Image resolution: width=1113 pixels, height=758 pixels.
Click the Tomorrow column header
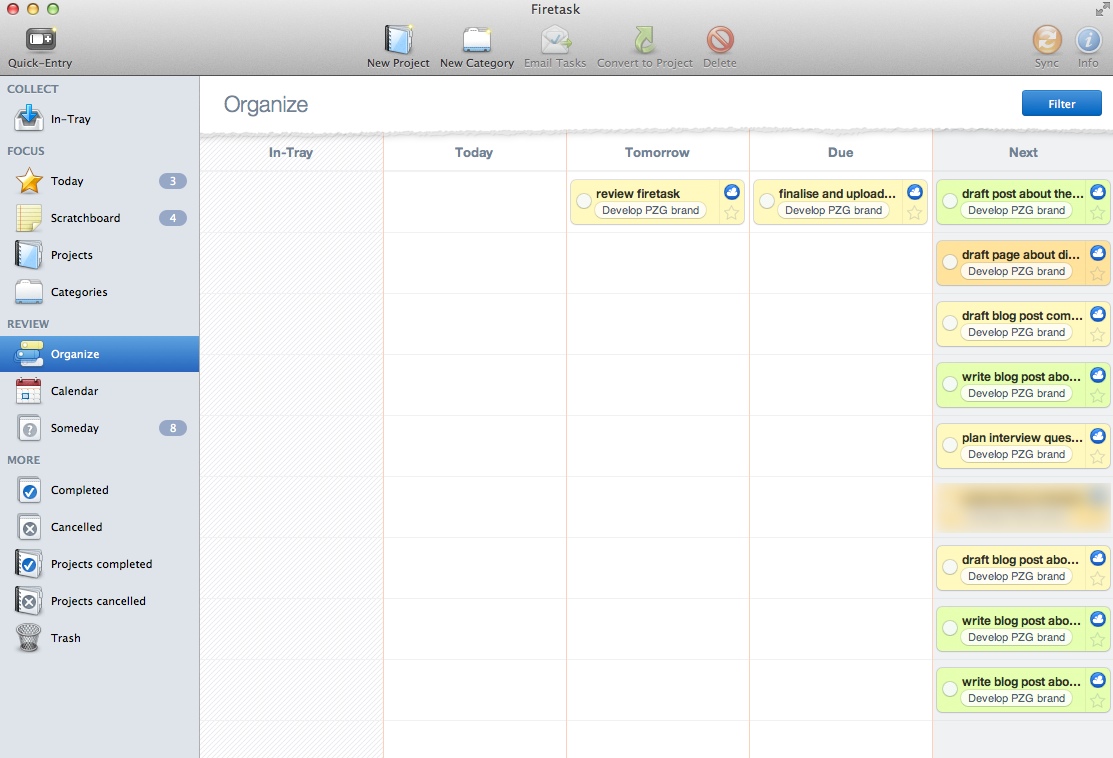point(657,153)
